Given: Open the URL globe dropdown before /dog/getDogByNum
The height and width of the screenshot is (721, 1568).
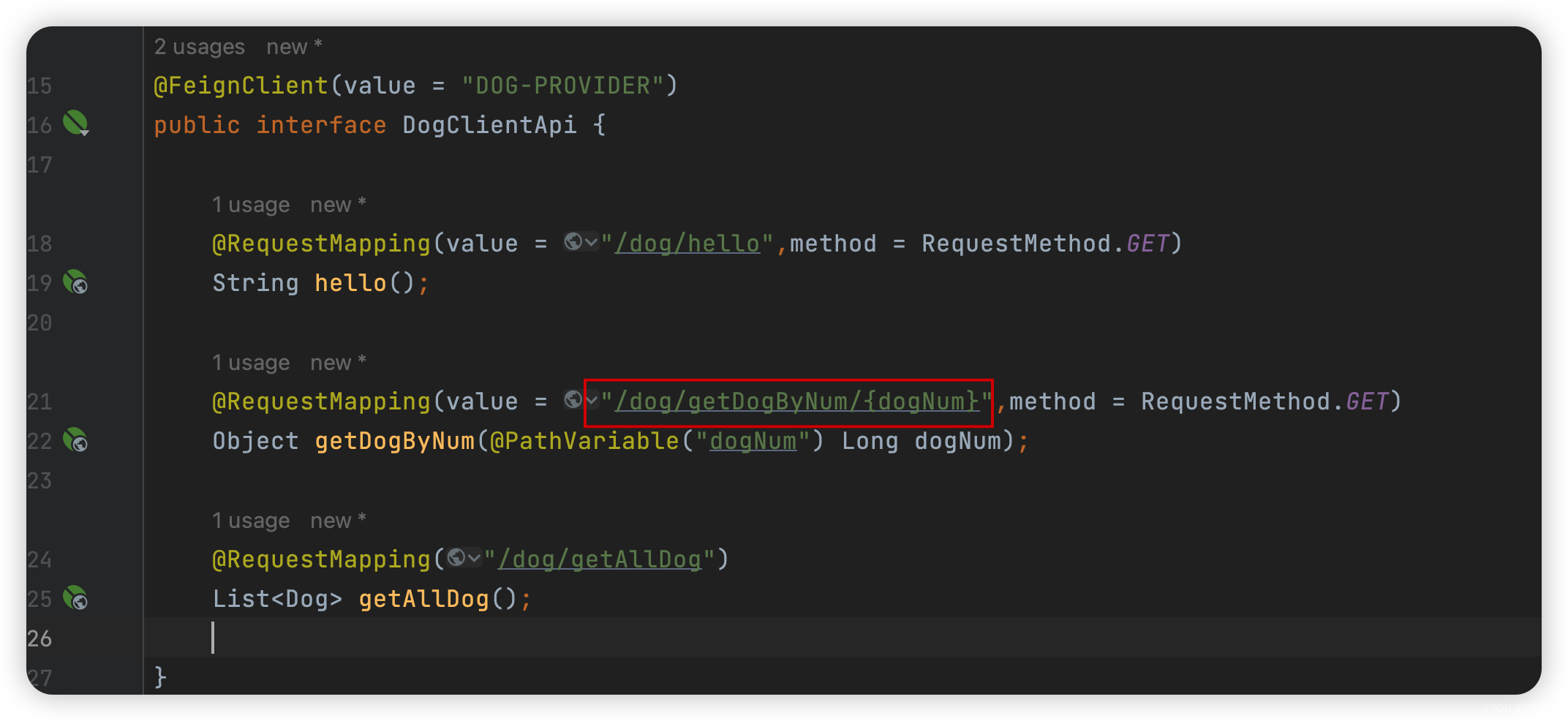Looking at the screenshot, I should tap(581, 400).
